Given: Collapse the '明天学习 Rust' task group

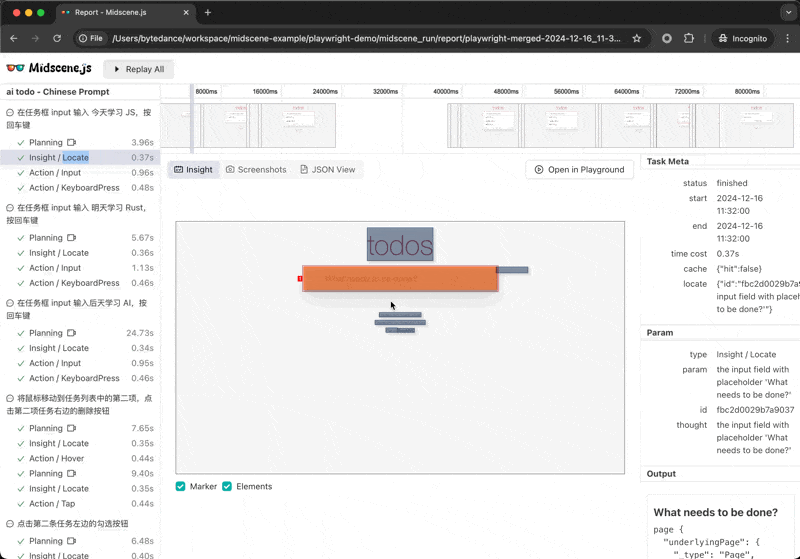Looking at the screenshot, I should 10,208.
